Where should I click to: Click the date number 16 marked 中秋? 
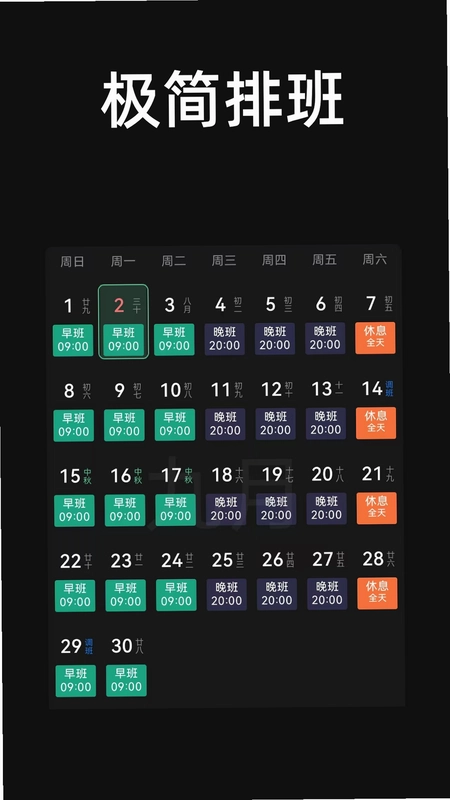click(121, 476)
